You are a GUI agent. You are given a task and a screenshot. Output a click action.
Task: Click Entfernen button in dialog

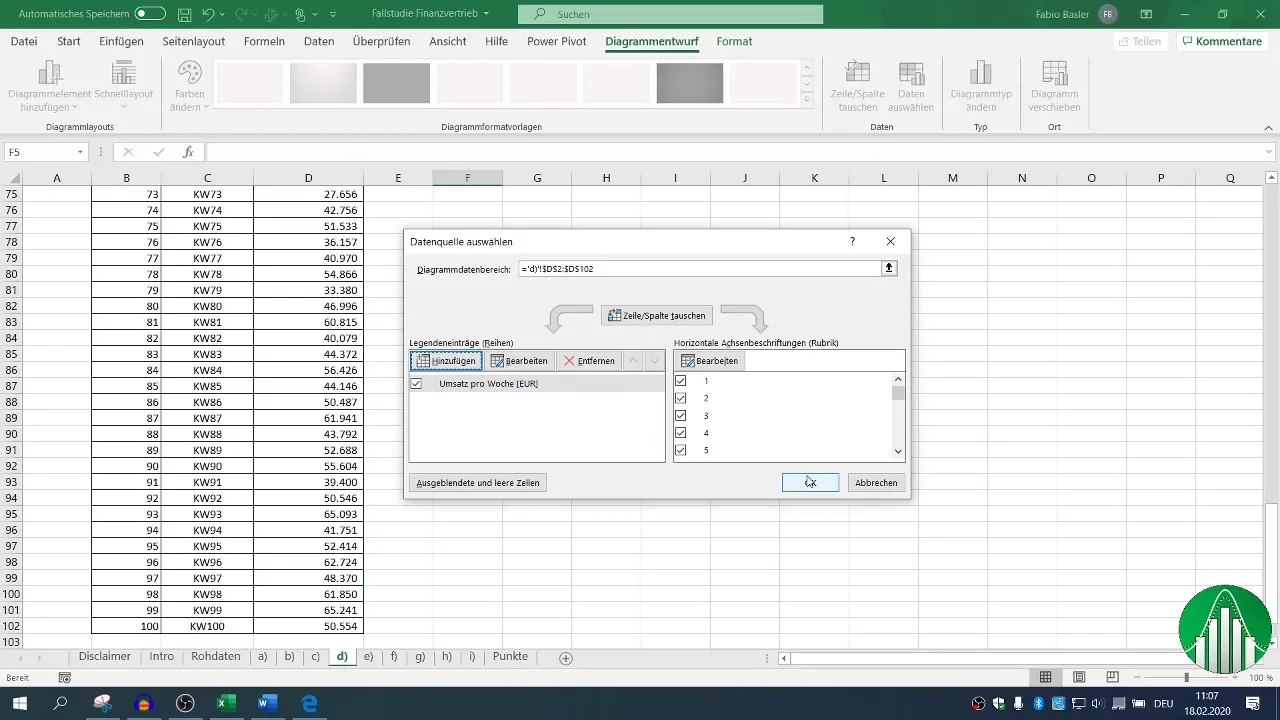tap(588, 360)
